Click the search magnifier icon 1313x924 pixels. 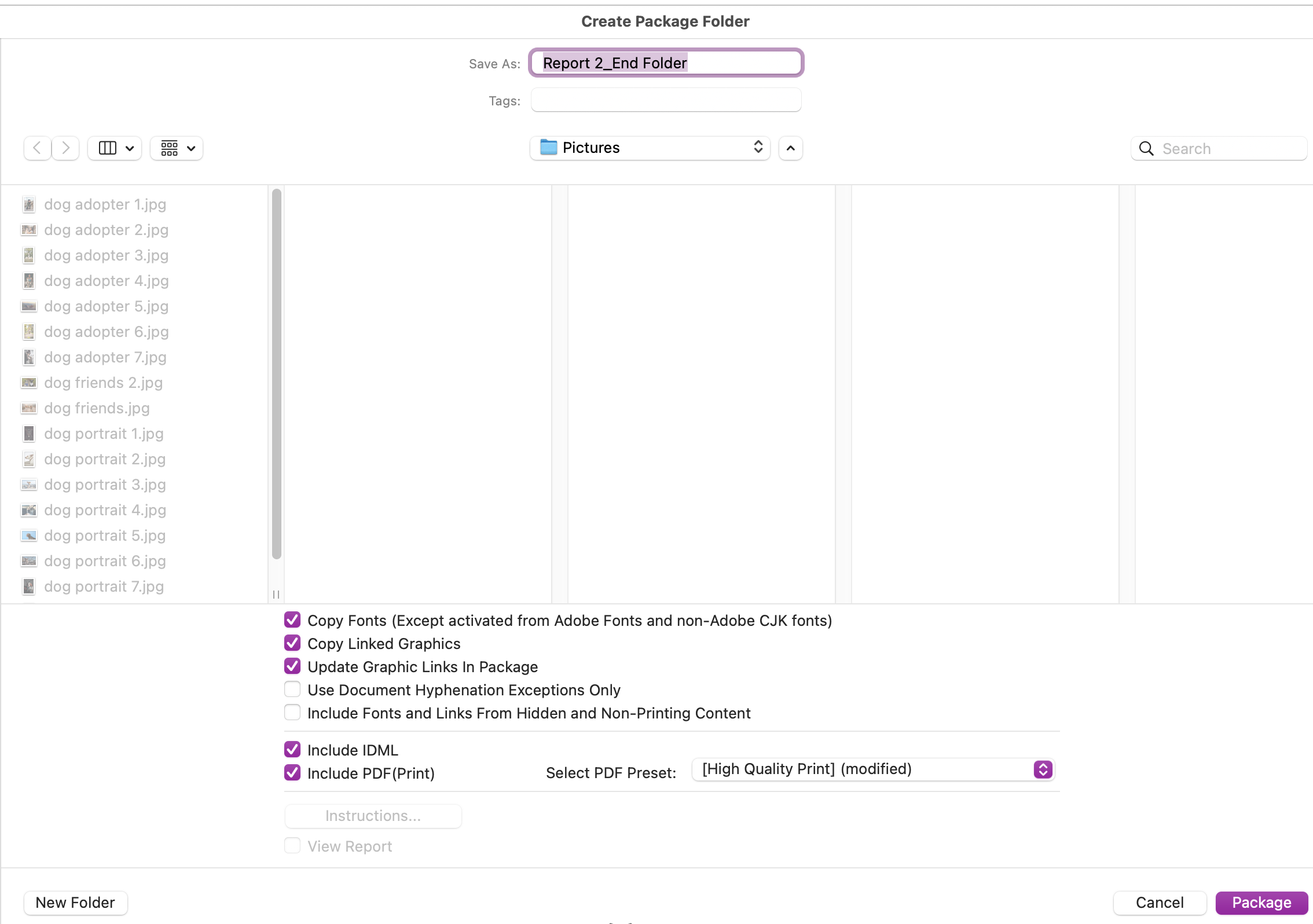(1146, 148)
